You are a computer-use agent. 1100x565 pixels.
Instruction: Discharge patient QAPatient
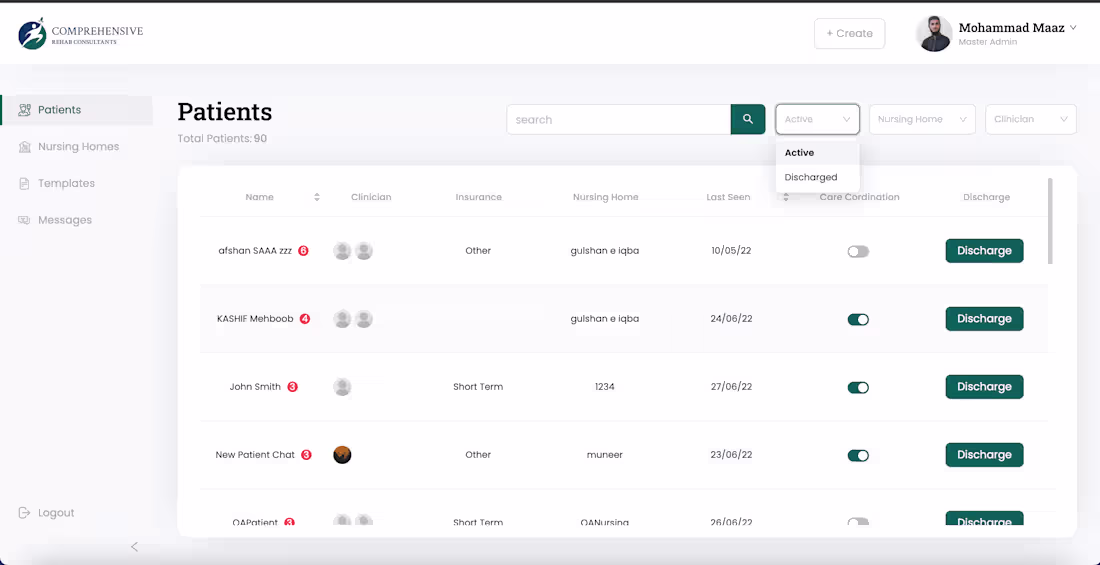(x=984, y=519)
